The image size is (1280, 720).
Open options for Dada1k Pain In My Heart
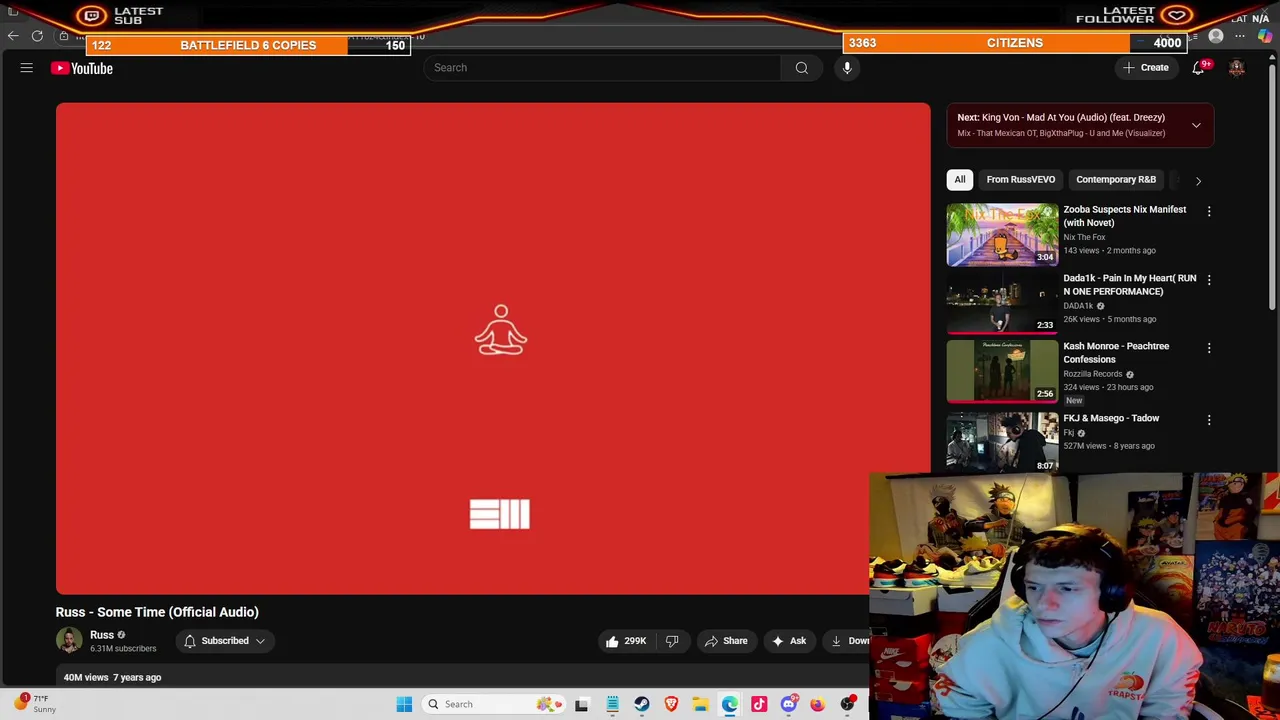coord(1209,280)
